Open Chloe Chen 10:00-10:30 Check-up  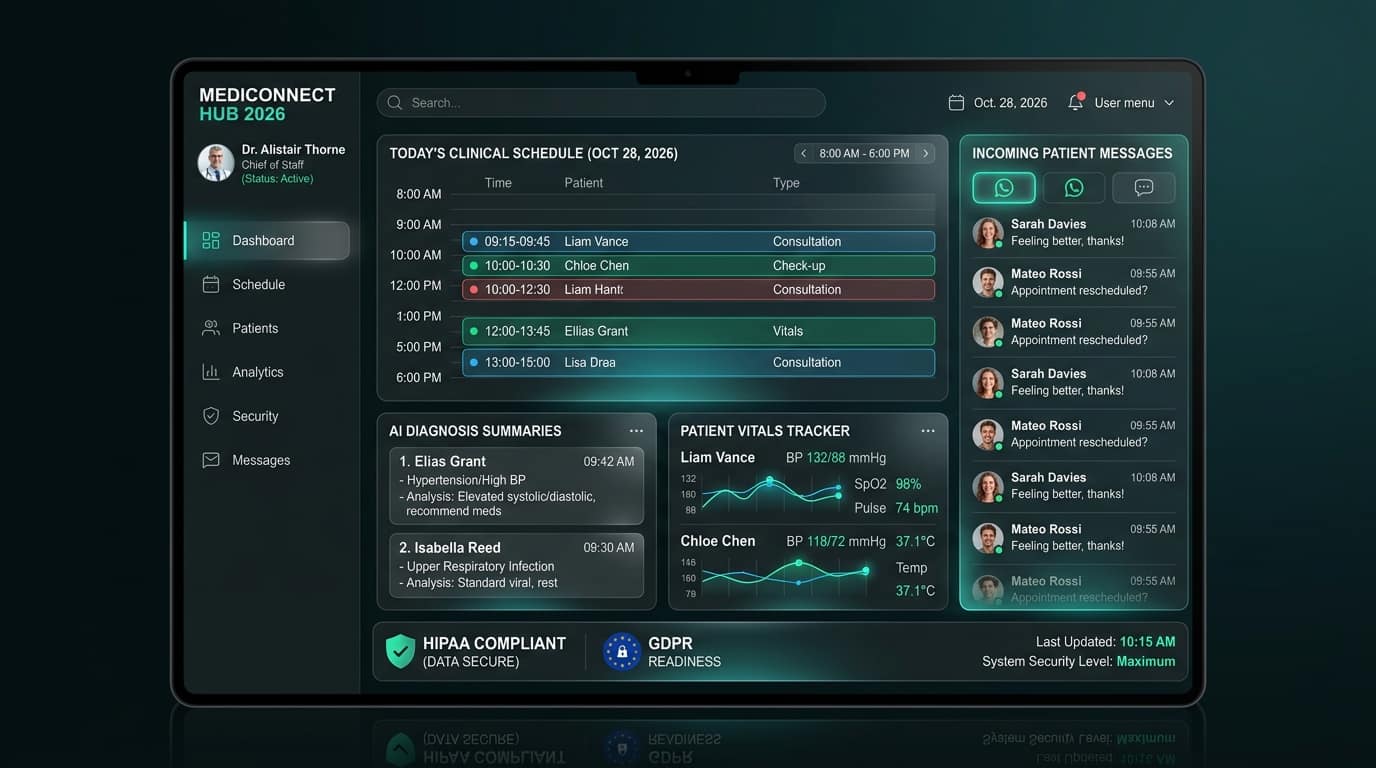[699, 265]
